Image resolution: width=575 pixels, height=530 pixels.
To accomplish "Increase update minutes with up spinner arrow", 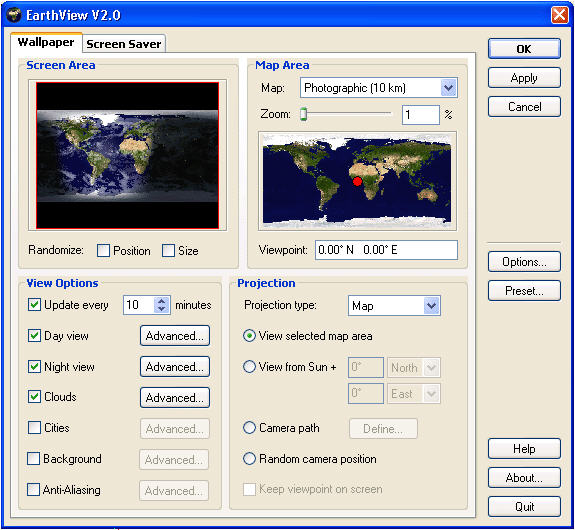I will pyautogui.click(x=161, y=301).
